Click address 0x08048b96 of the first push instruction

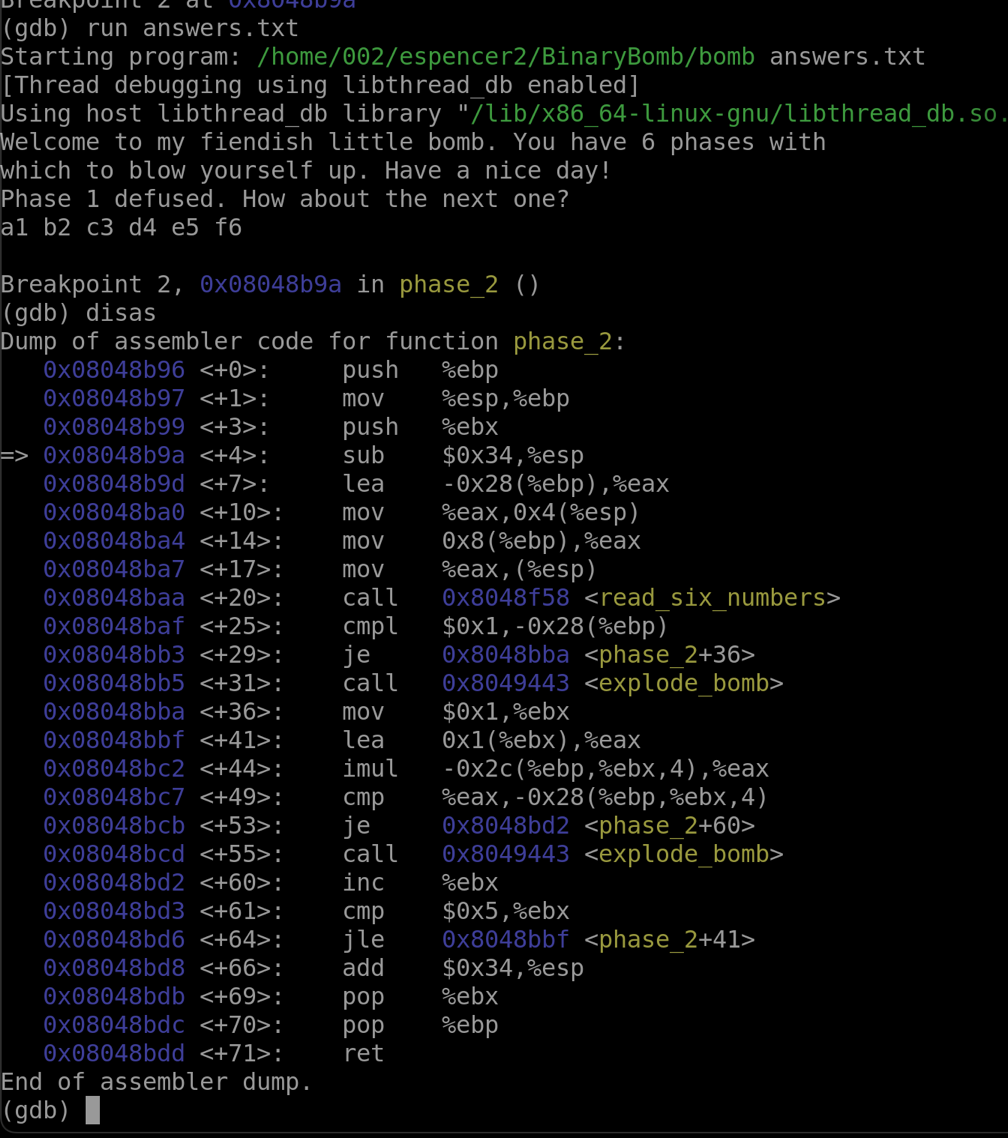pyautogui.click(x=113, y=370)
